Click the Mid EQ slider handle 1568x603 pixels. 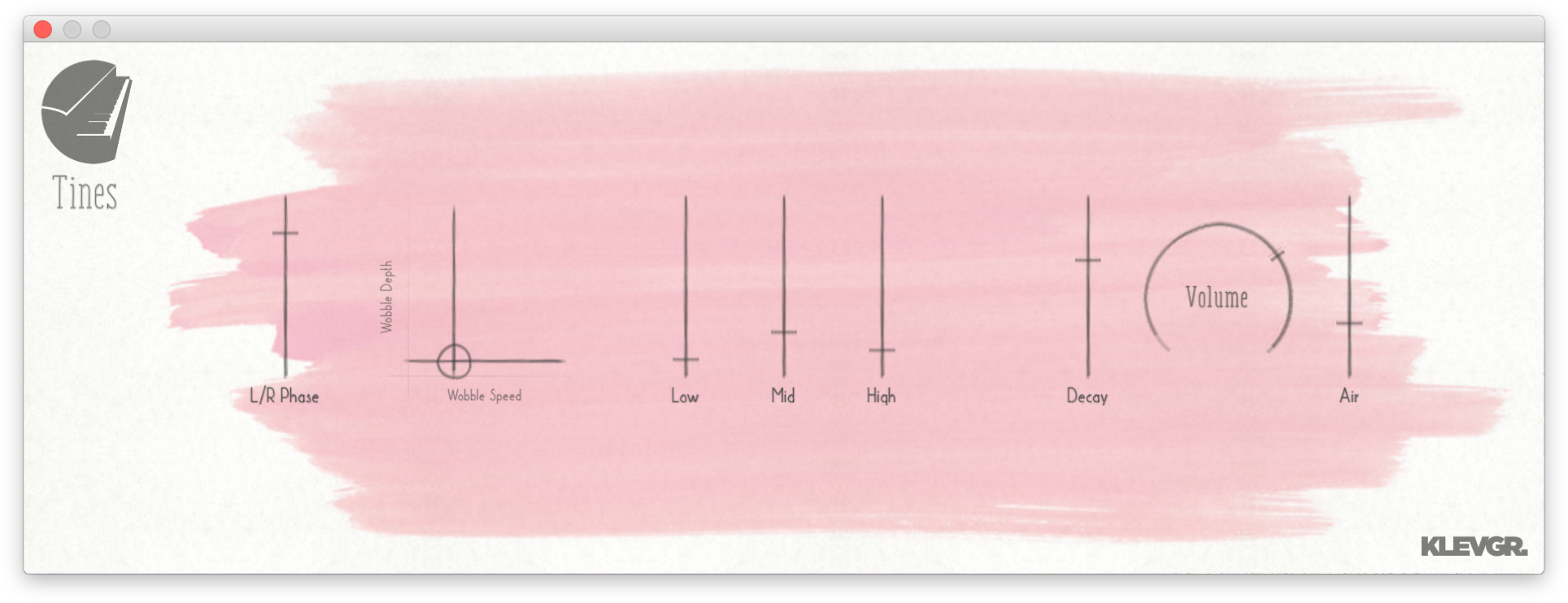click(x=784, y=332)
